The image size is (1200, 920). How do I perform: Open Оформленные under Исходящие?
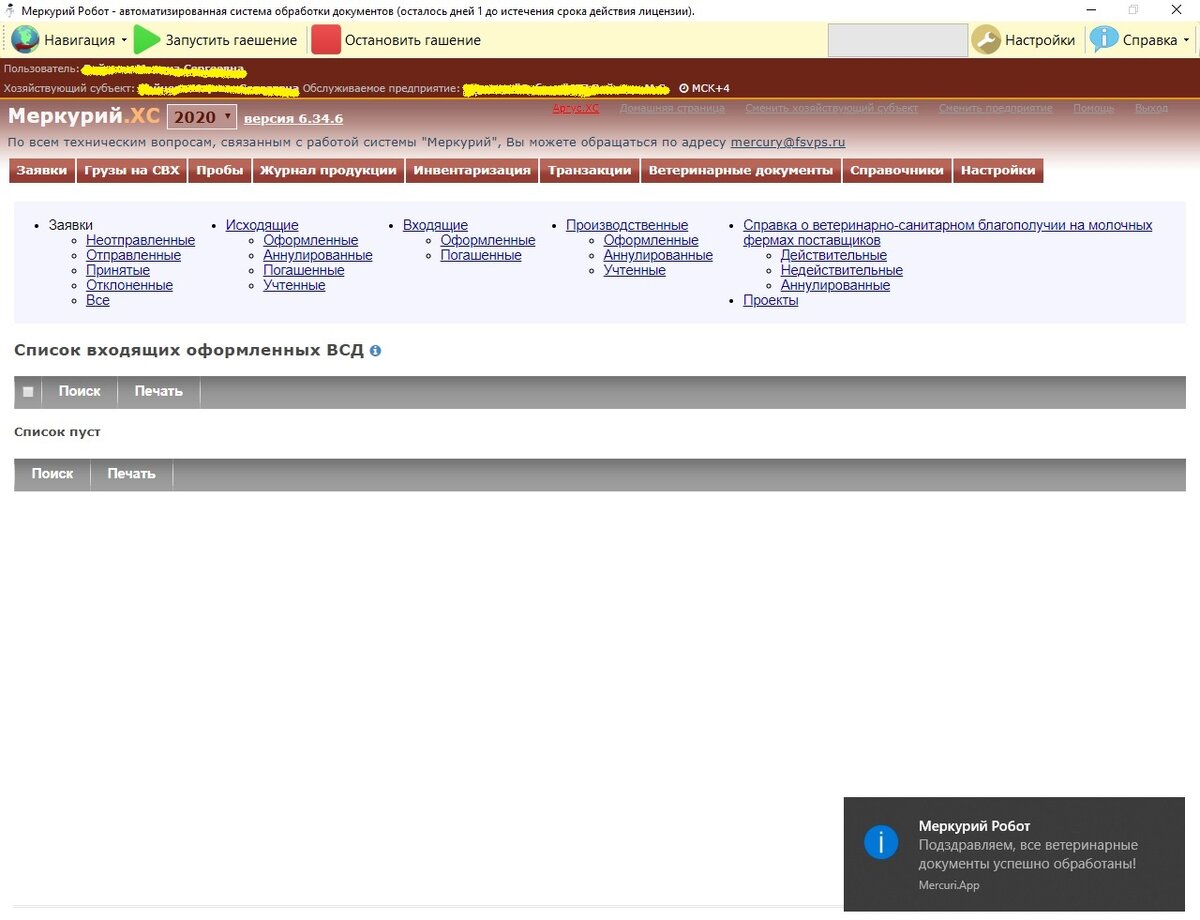311,240
